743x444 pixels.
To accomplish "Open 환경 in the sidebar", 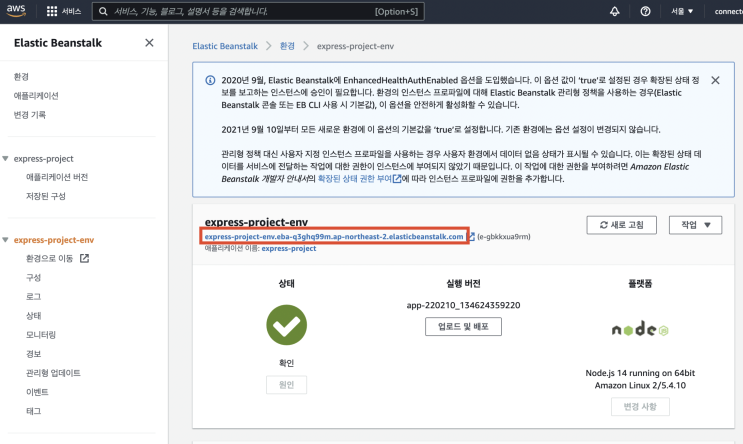I will coord(21,77).
